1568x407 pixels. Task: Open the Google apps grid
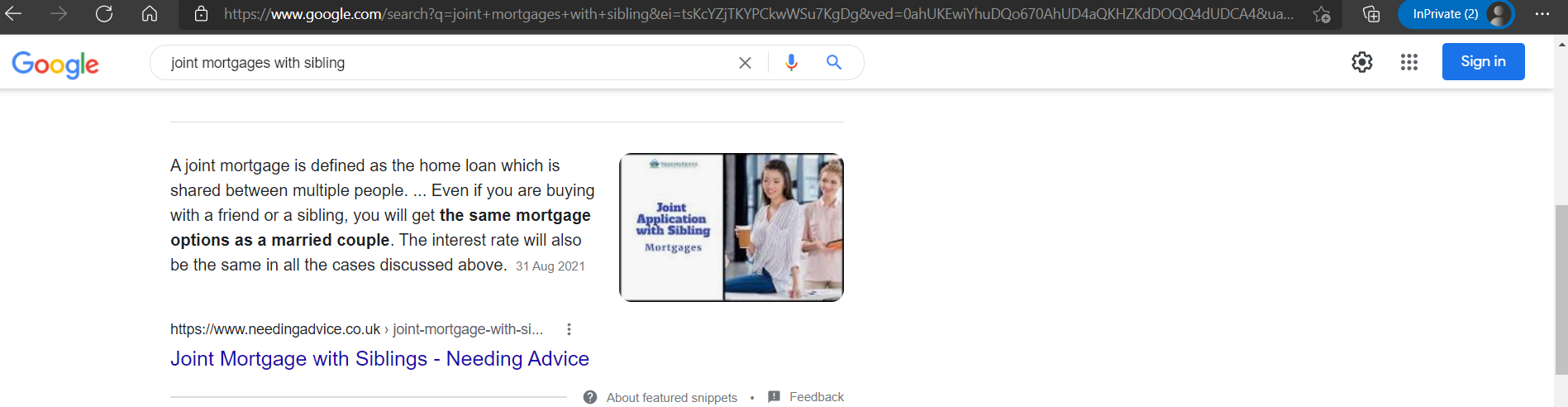click(1409, 62)
